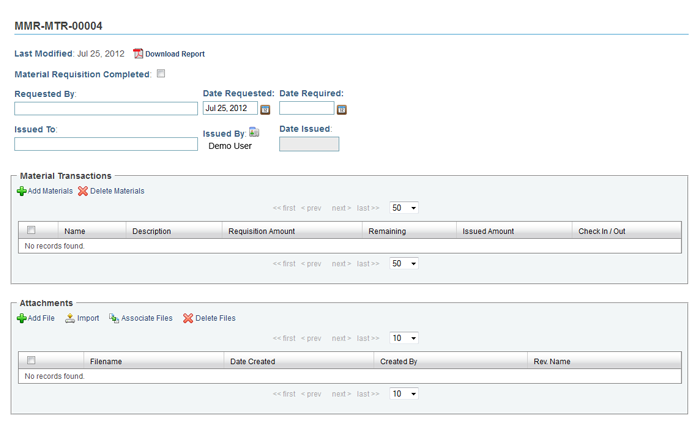Open the Date Required calendar picker
This screenshot has width=700, height=436.
coord(342,109)
